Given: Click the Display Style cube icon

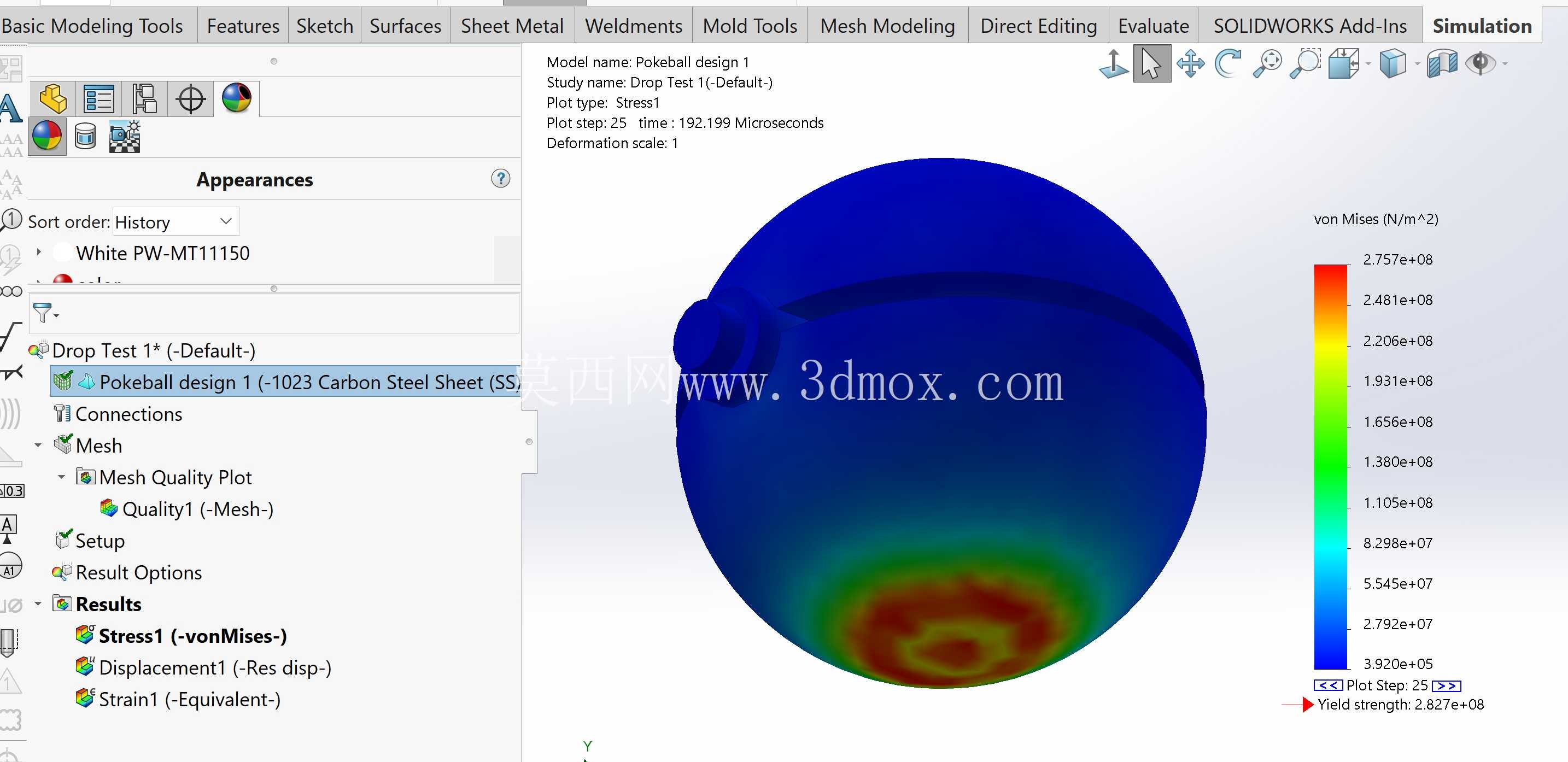Looking at the screenshot, I should click(x=1393, y=63).
